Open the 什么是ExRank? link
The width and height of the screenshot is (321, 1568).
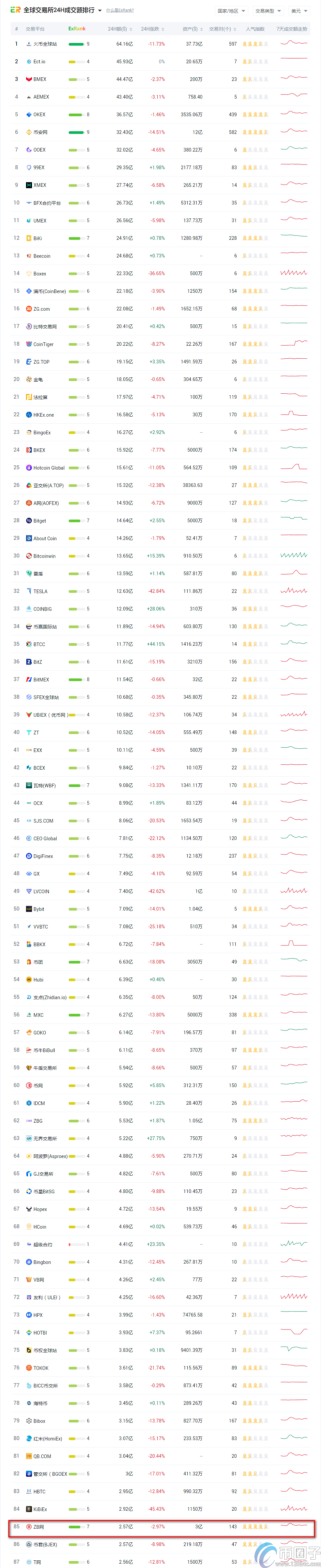[120, 10]
